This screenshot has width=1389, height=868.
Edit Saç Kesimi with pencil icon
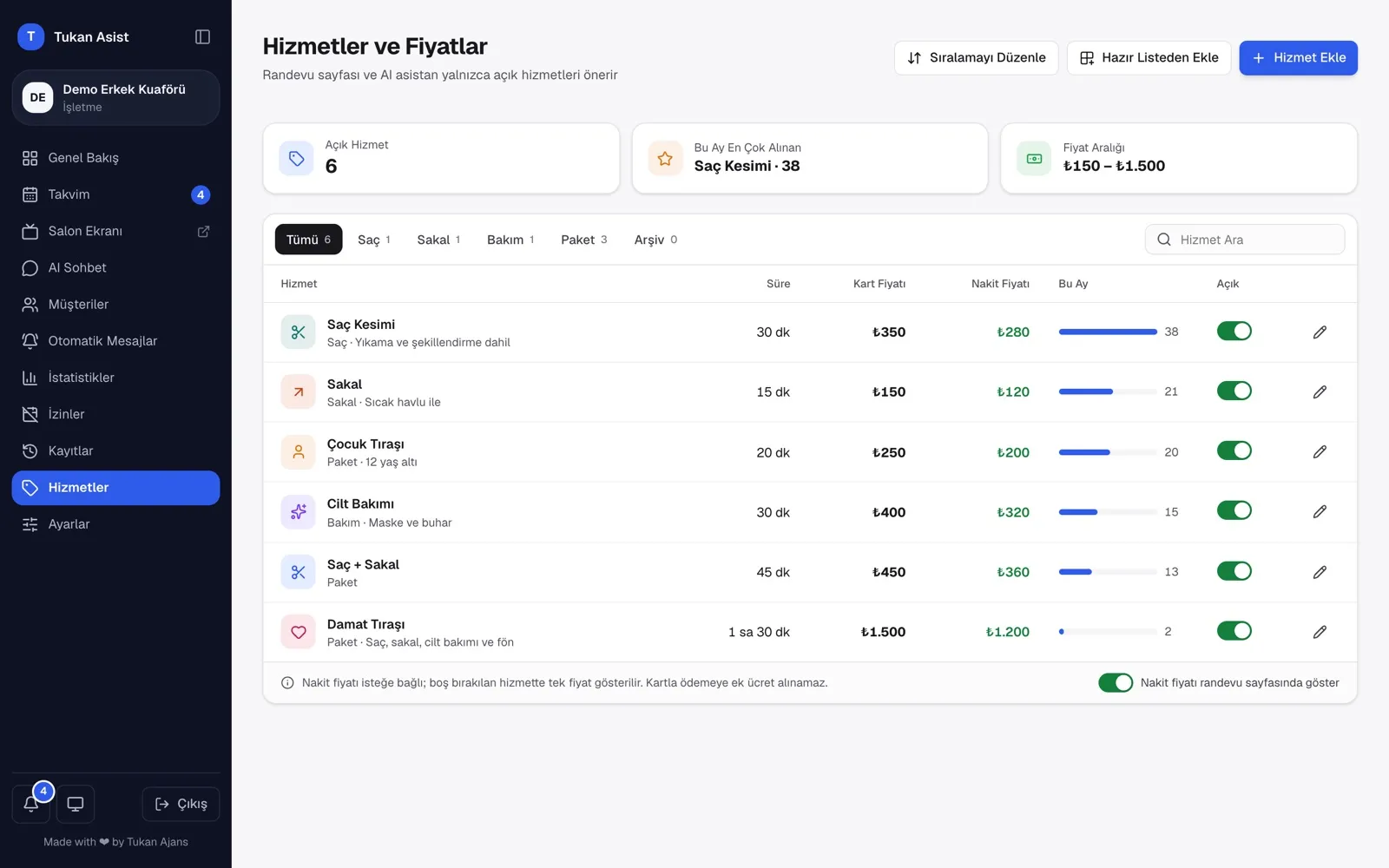point(1320,332)
